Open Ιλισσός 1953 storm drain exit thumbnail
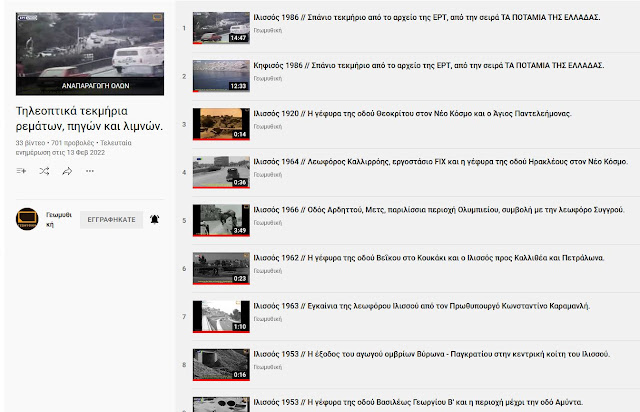 pos(221,365)
